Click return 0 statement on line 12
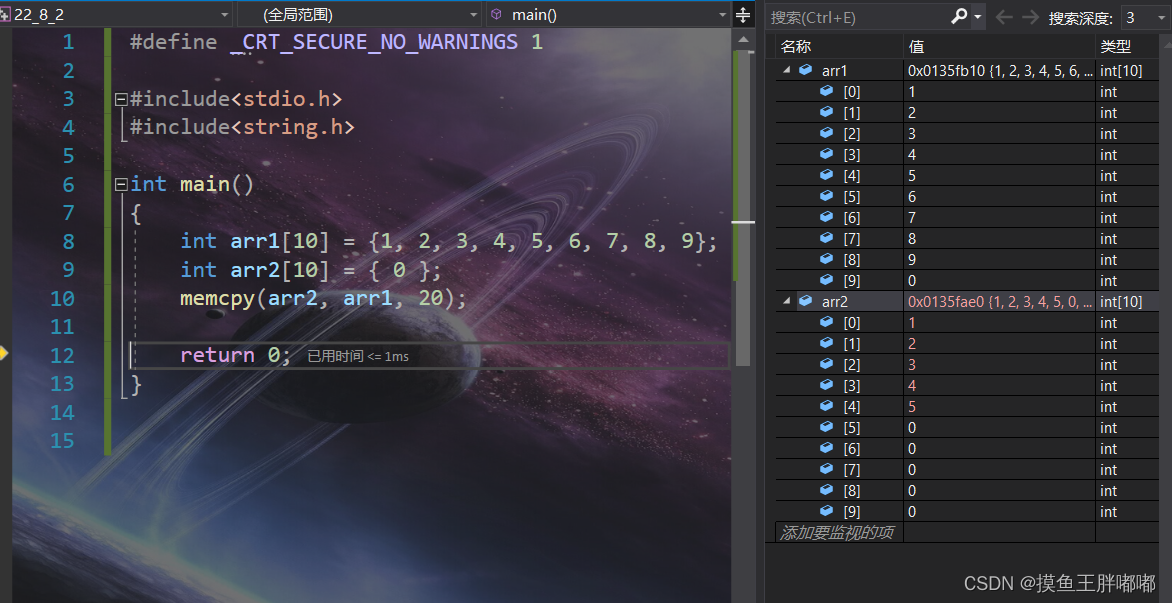The image size is (1172, 603). point(235,355)
